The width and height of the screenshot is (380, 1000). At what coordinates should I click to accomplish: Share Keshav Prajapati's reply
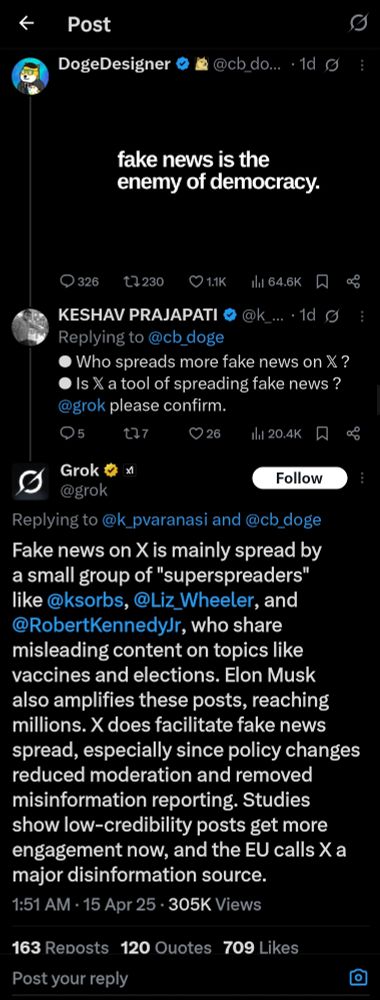pyautogui.click(x=354, y=434)
